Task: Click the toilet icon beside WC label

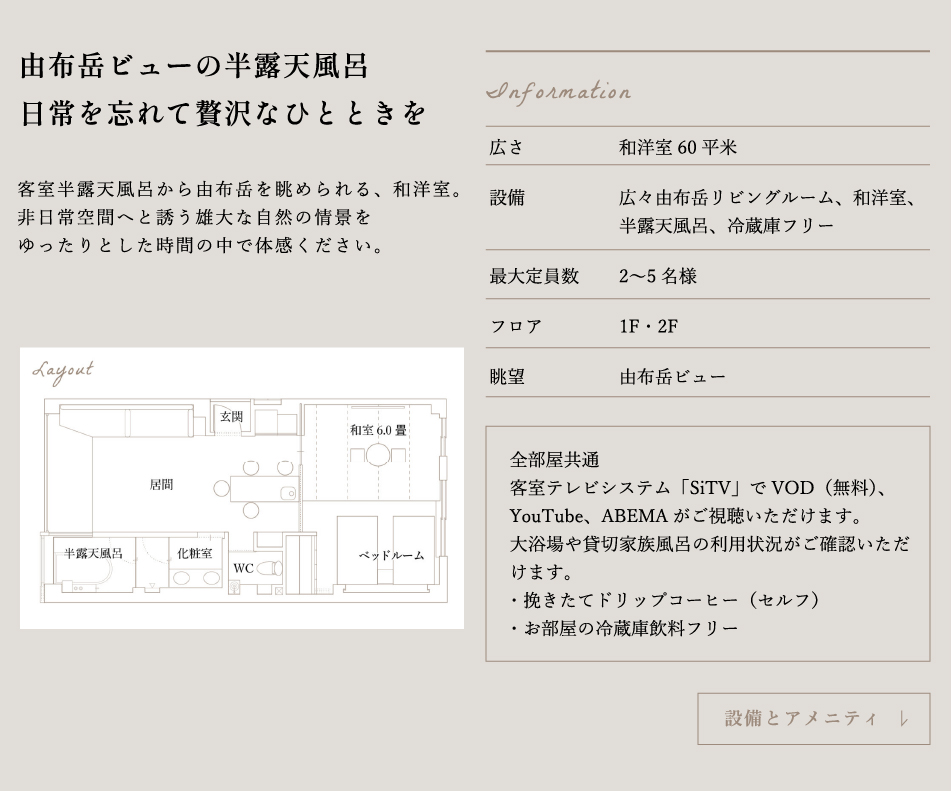Action: click(270, 567)
